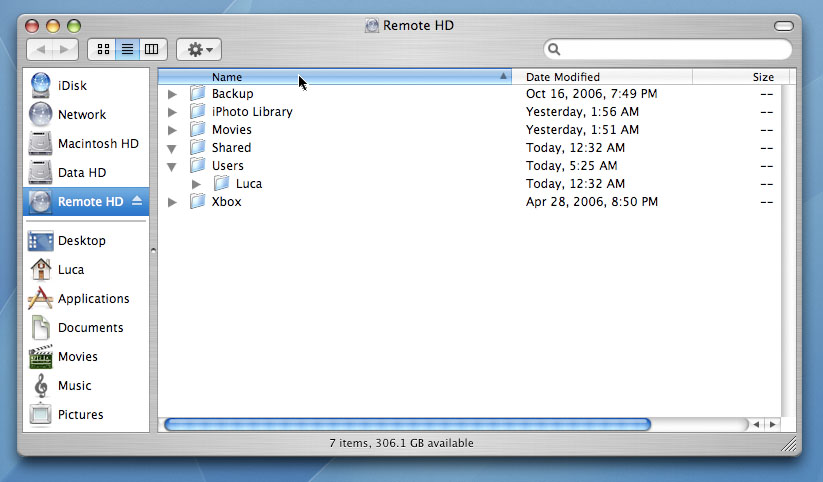Click the Movies folder icon in file list
The height and width of the screenshot is (482, 823).
[x=198, y=129]
